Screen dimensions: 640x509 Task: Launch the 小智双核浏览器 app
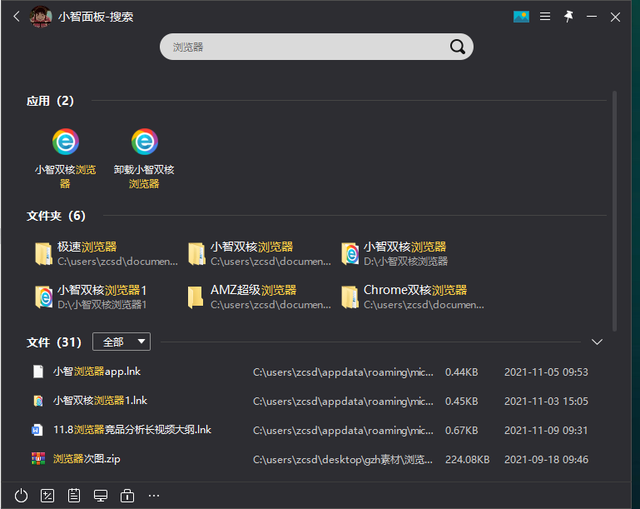[x=65, y=142]
